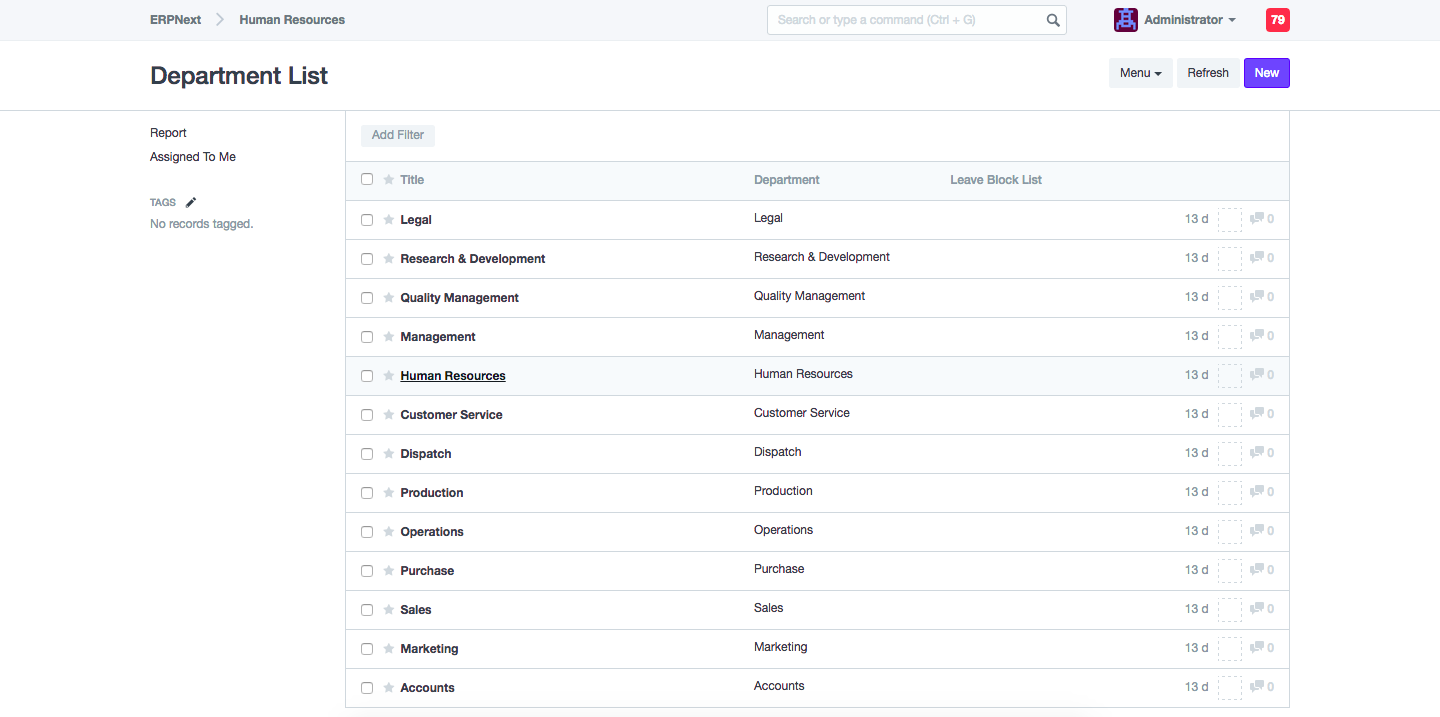Click Add Filter to open filter options
Screen dimensions: 1440x717
tap(398, 135)
